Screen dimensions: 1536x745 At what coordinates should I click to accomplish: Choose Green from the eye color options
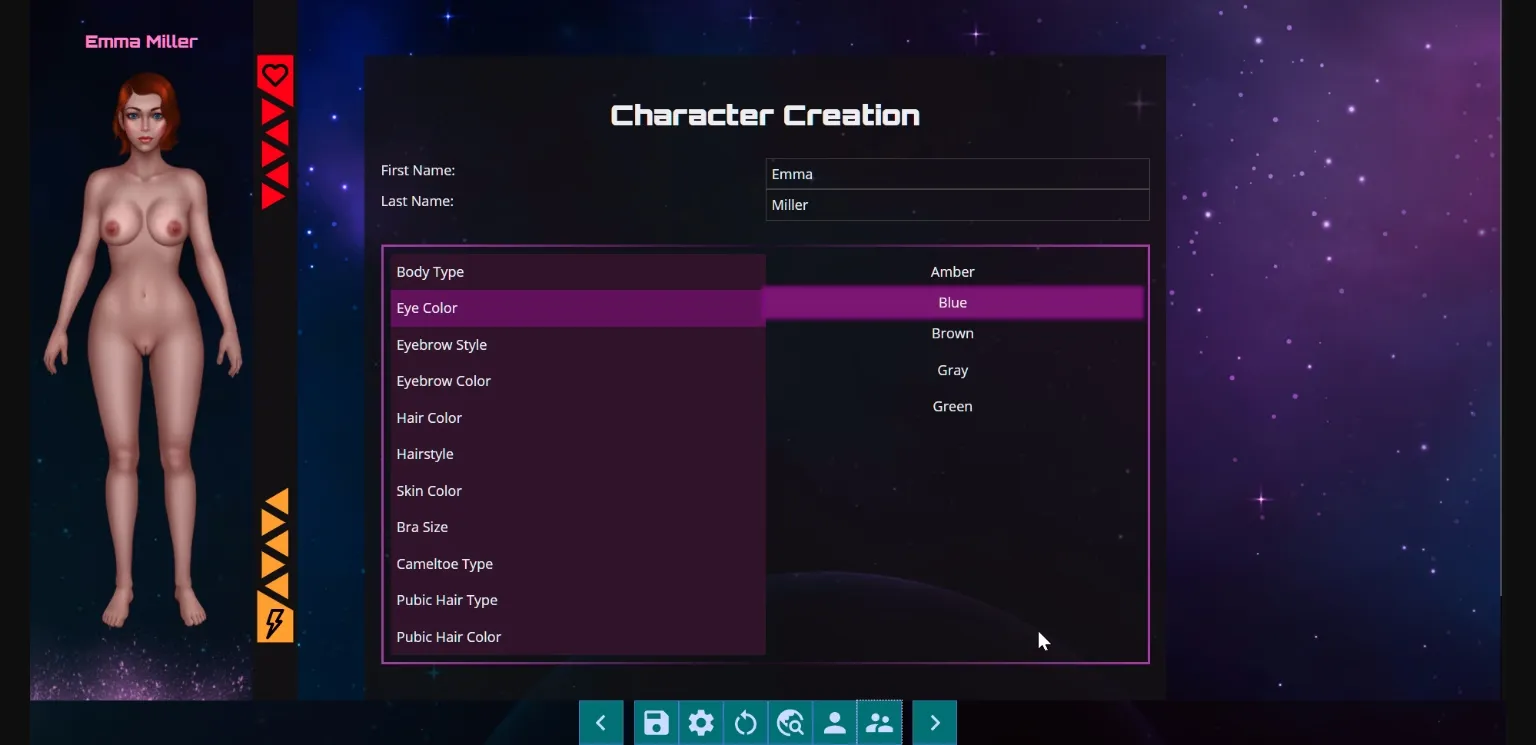952,406
